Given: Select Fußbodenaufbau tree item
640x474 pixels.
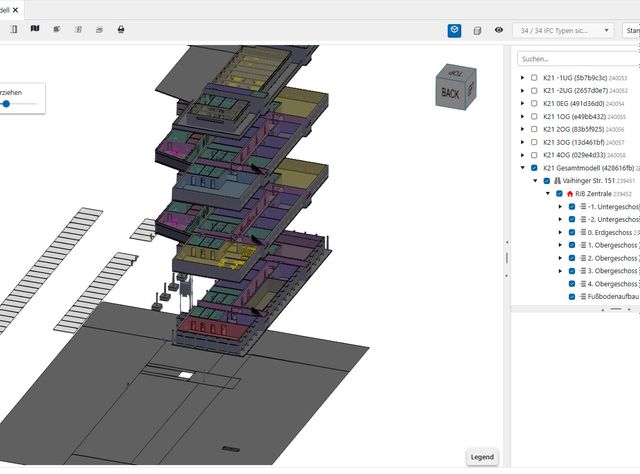Looking at the screenshot, I should (x=613, y=296).
